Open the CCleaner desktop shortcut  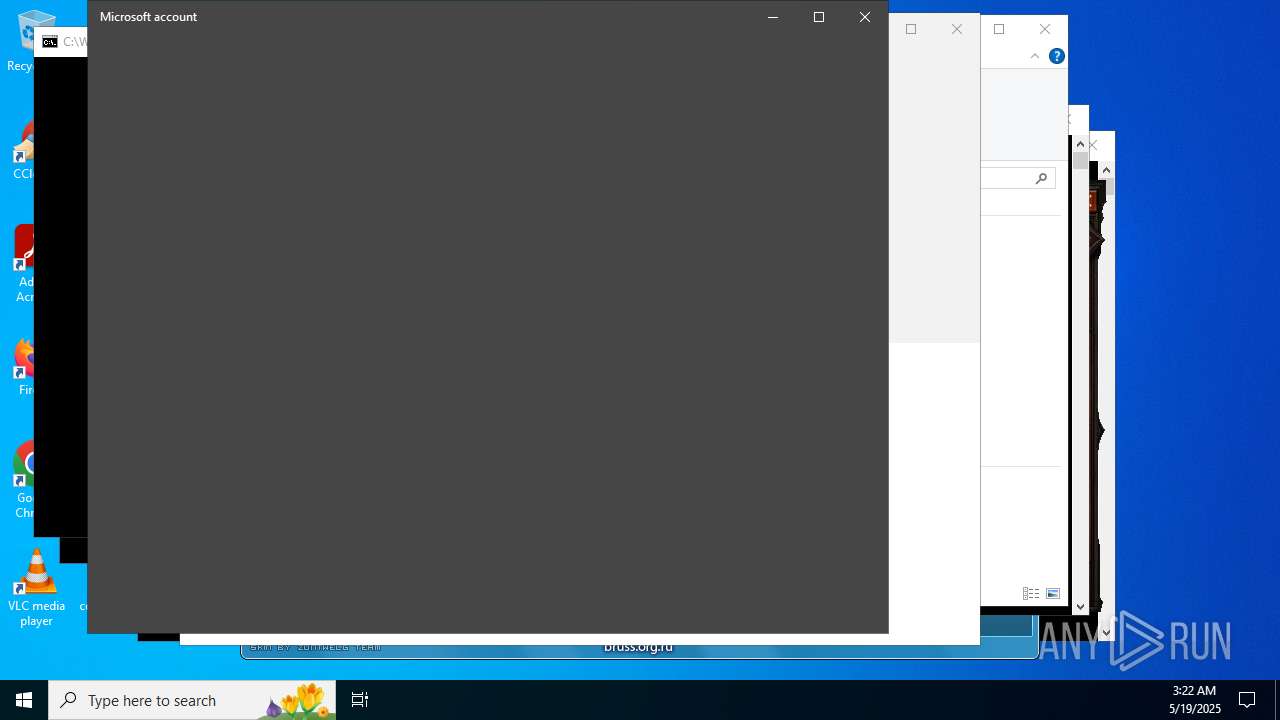[24, 150]
